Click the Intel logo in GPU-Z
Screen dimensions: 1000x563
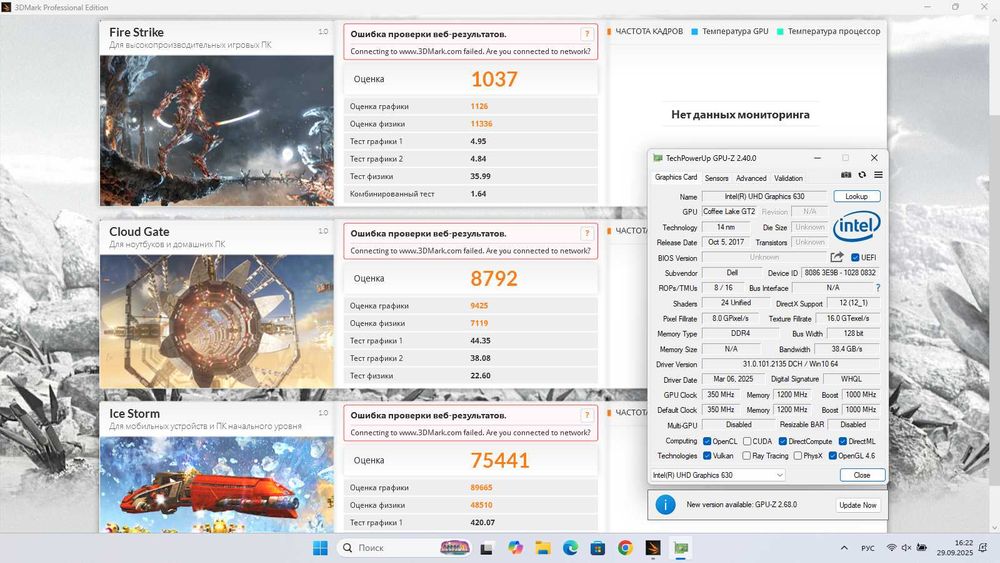coord(857,226)
